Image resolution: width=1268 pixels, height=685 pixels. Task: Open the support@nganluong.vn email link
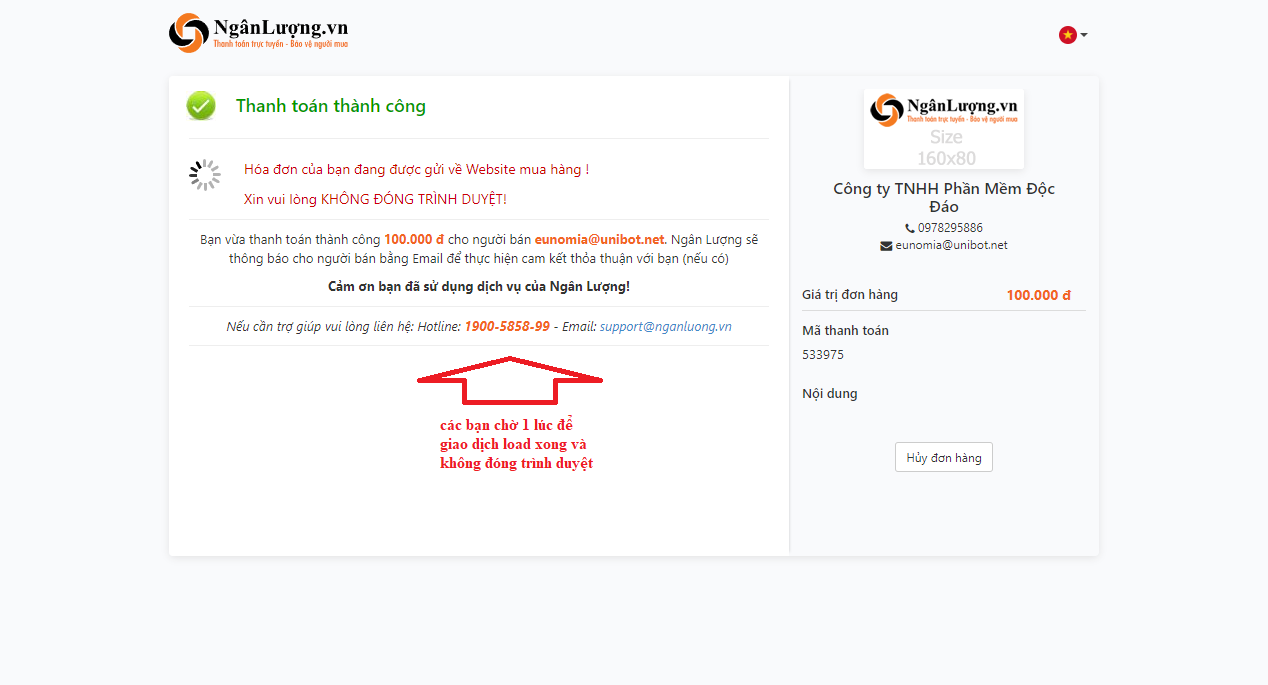pyautogui.click(x=666, y=327)
